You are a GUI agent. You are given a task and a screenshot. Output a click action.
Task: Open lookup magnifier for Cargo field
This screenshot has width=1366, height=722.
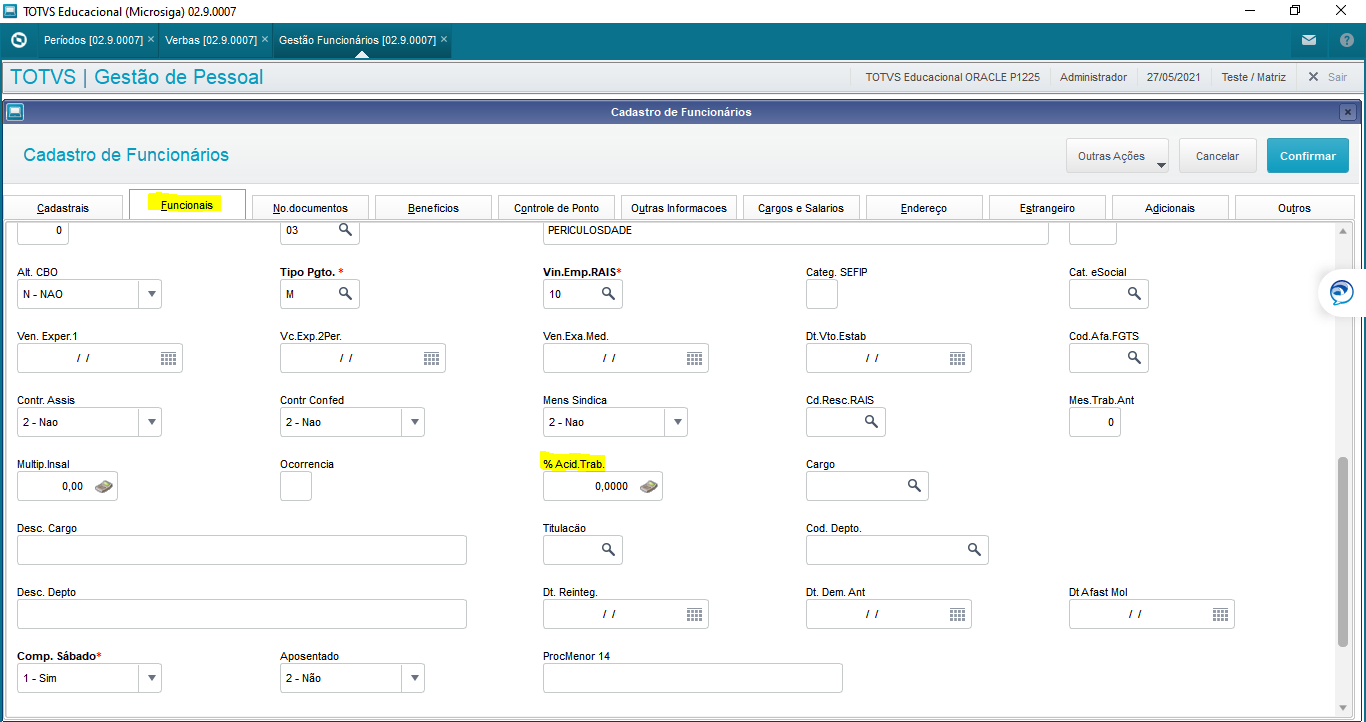pos(914,485)
